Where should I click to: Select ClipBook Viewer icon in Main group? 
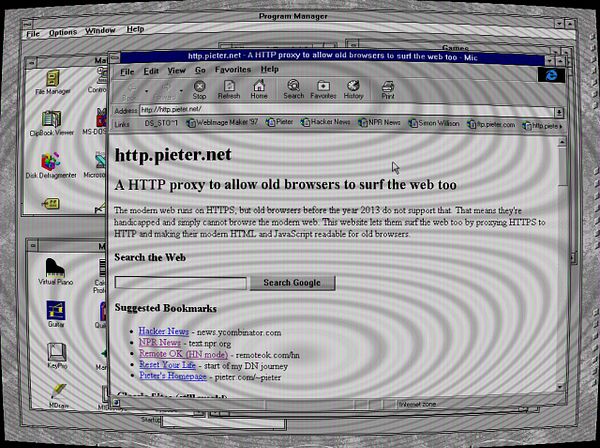pos(51,123)
